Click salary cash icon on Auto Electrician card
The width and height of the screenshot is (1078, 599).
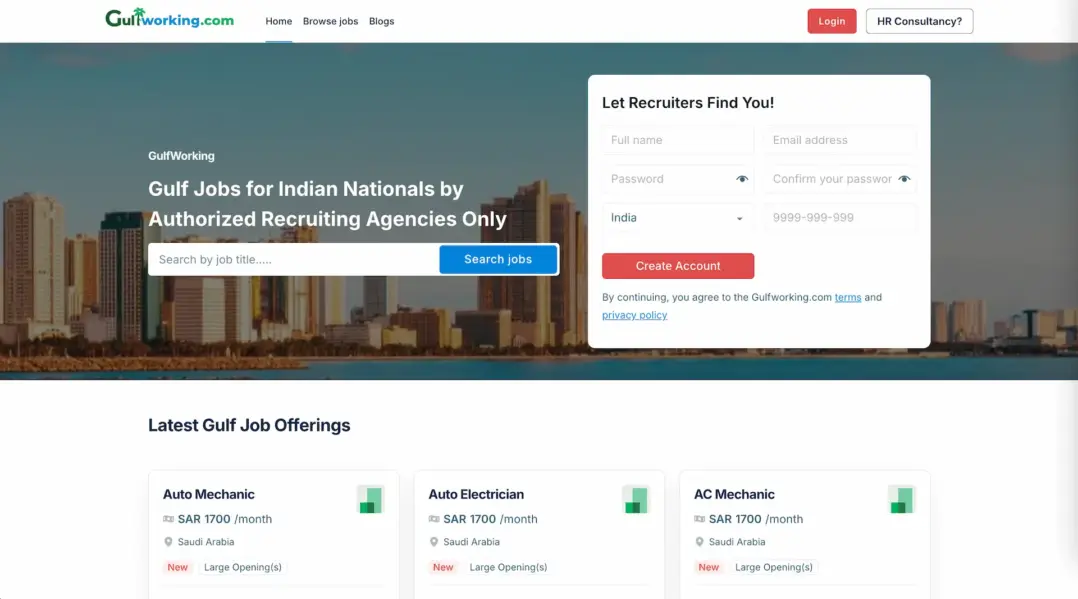pos(434,519)
